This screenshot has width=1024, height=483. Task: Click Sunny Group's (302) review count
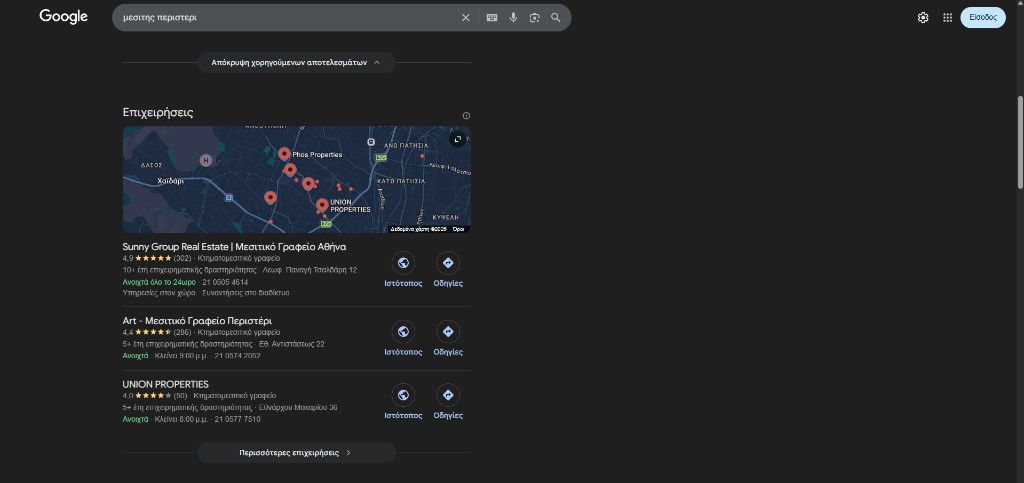pos(182,258)
